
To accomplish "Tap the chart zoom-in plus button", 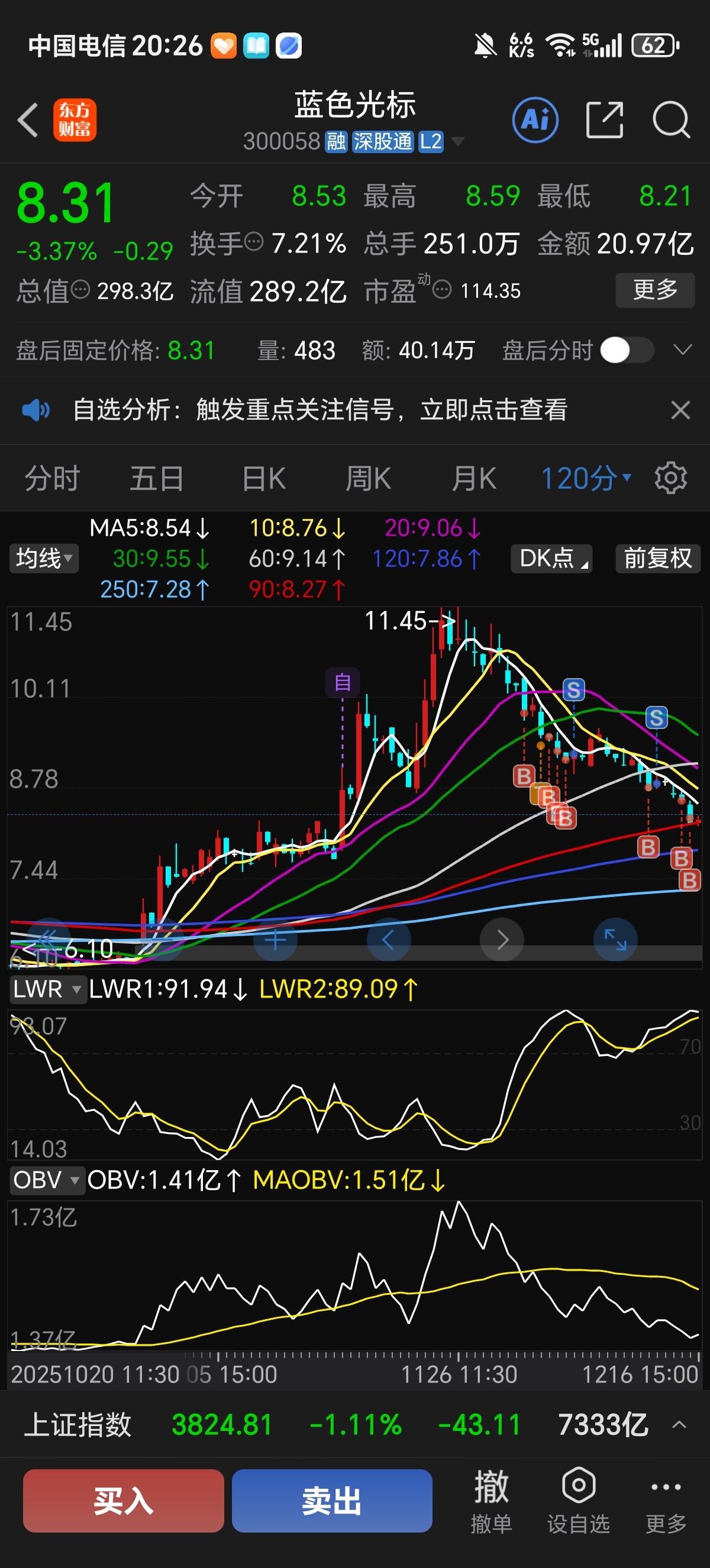I will pyautogui.click(x=275, y=940).
